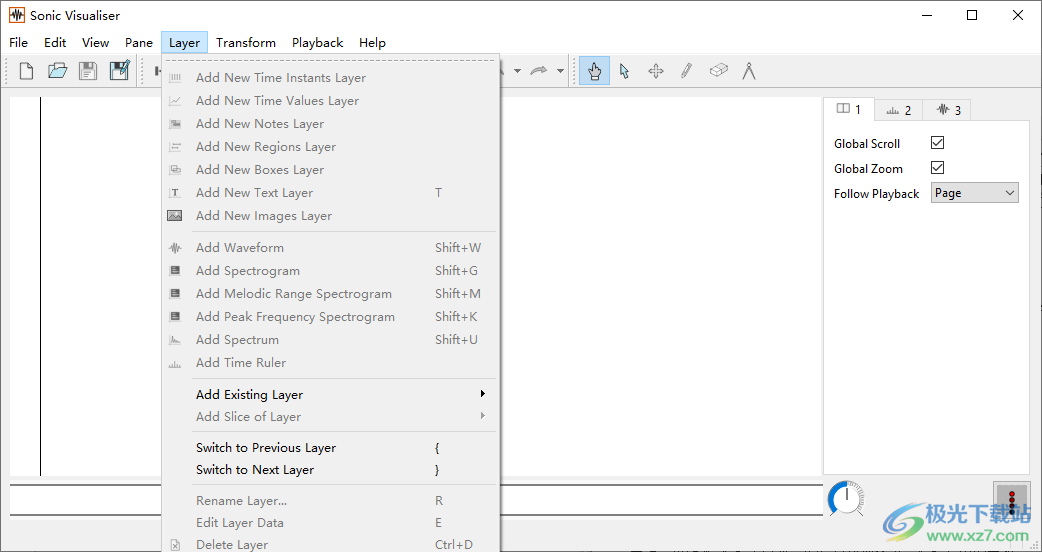
Task: Open the Follow Playback dropdown
Action: [974, 193]
